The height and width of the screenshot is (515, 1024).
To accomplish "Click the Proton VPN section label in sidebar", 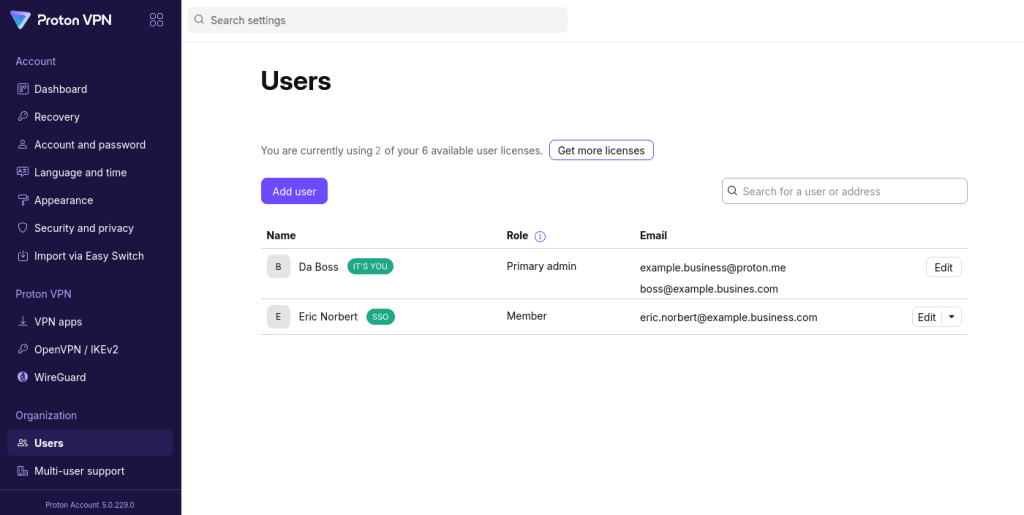I will pos(43,294).
